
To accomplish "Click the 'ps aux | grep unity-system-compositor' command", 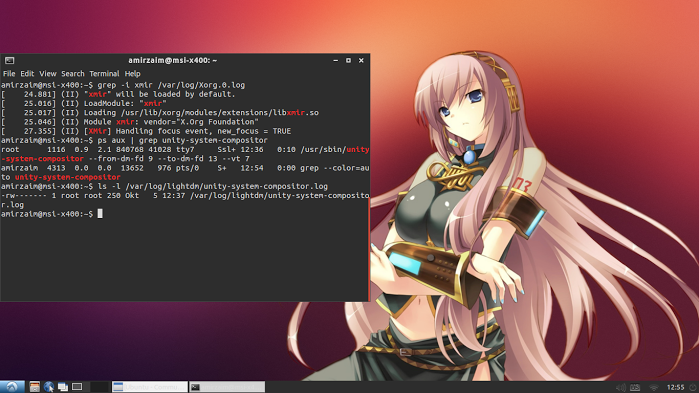I will [182, 140].
